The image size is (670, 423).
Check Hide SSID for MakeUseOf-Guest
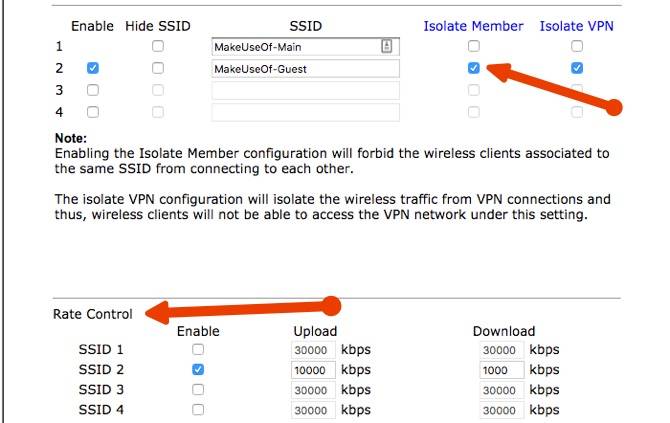pos(157,69)
